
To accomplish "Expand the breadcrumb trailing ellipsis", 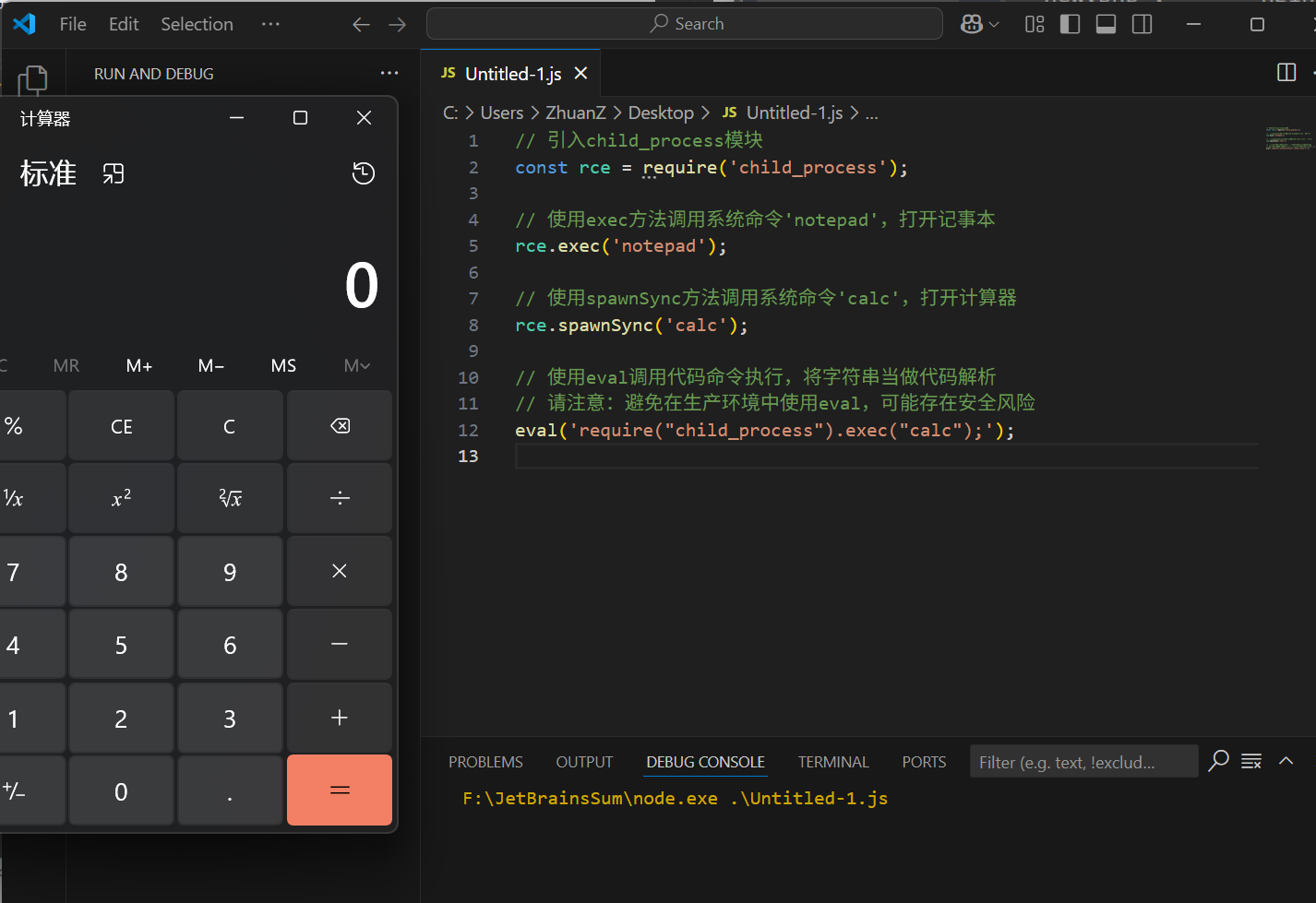I will click(x=871, y=113).
